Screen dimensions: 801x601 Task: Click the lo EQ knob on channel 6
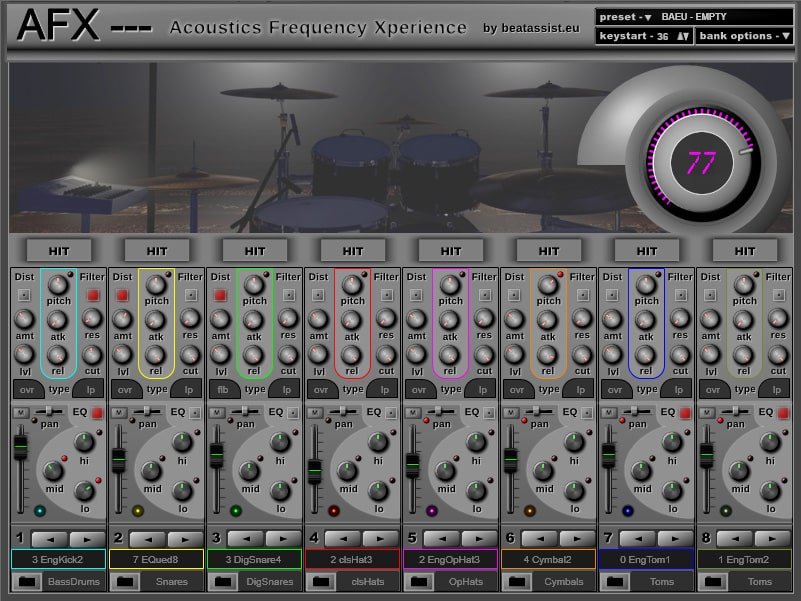(x=574, y=491)
